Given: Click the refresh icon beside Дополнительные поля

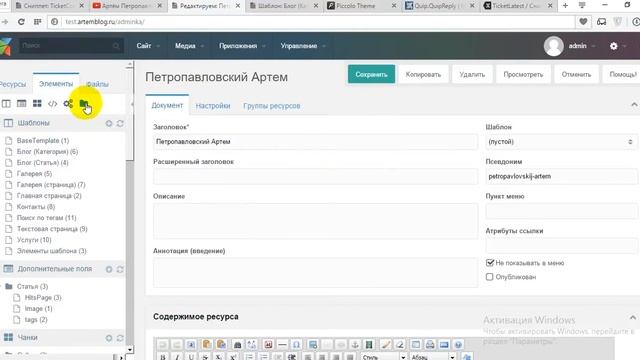Looking at the screenshot, I should click(x=120, y=269).
